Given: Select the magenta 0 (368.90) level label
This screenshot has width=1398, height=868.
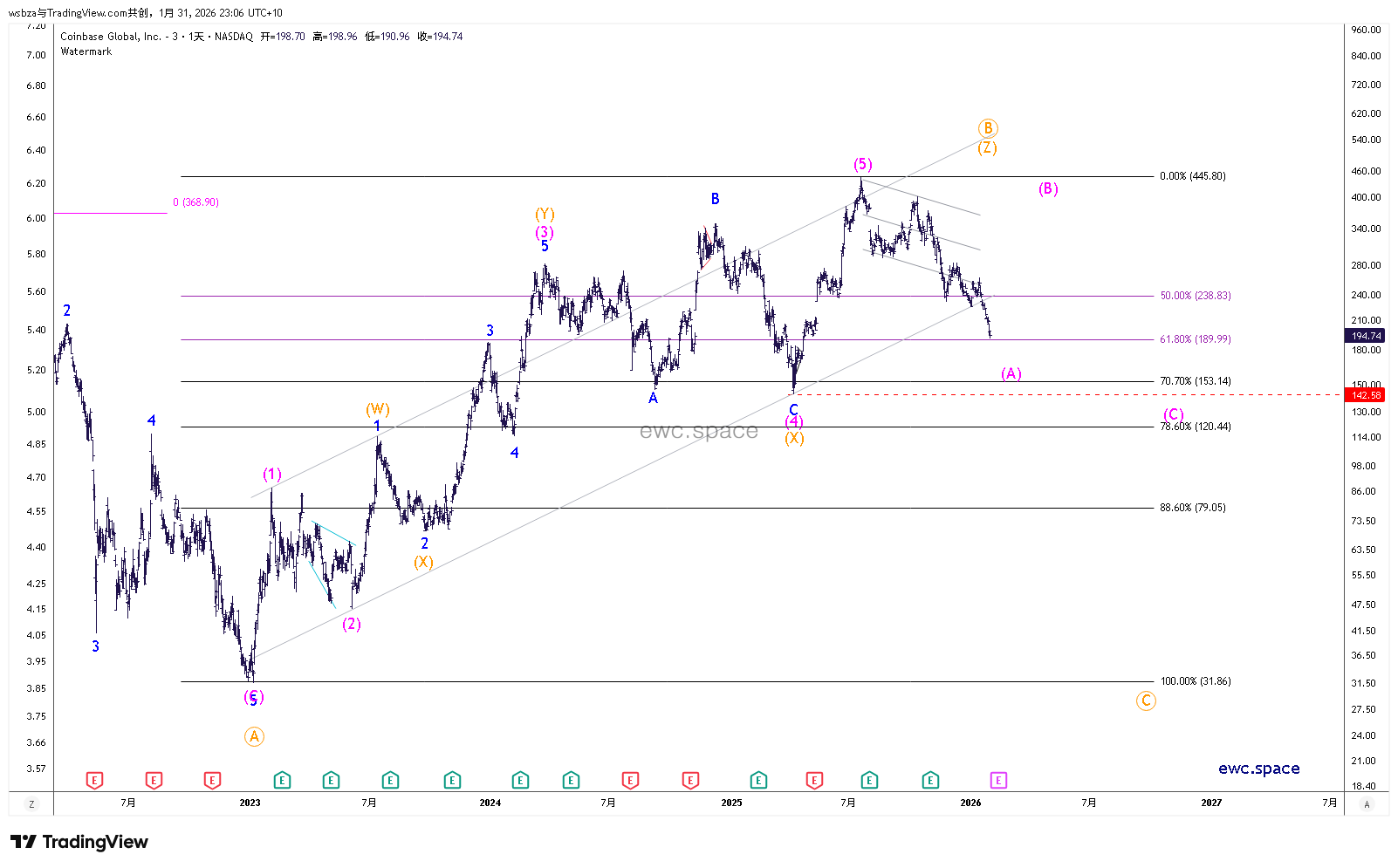Looking at the screenshot, I should 195,202.
